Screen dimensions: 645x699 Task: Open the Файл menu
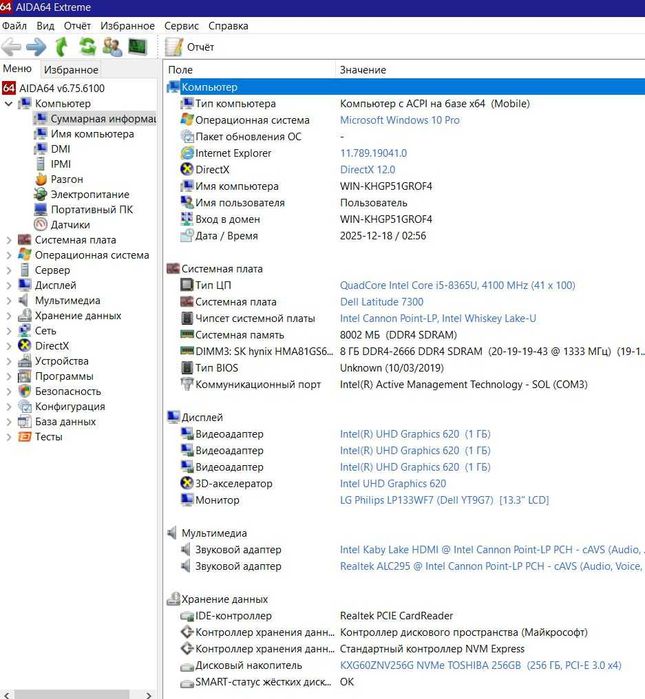(x=14, y=26)
